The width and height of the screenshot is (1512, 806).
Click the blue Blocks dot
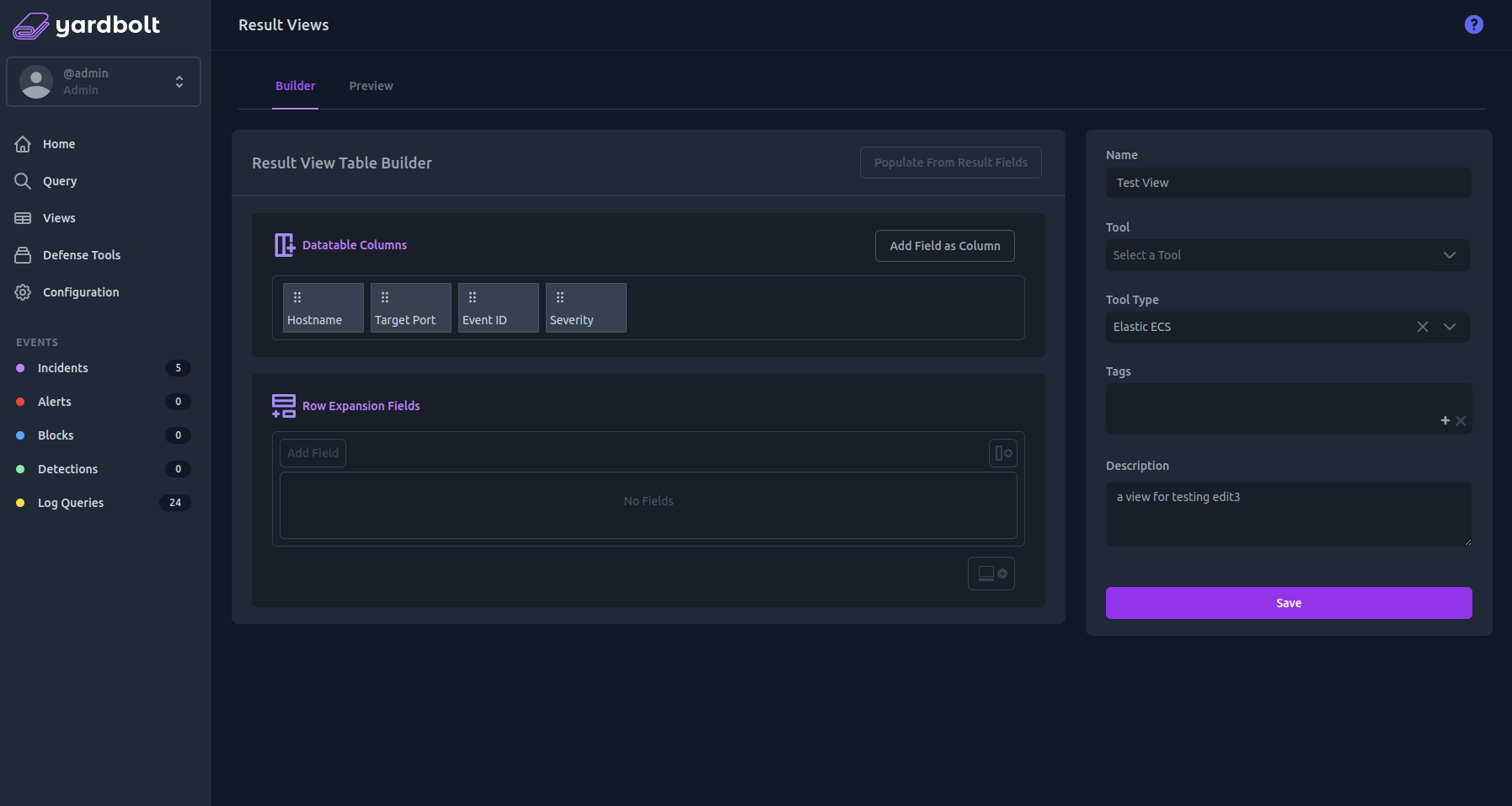[20, 435]
